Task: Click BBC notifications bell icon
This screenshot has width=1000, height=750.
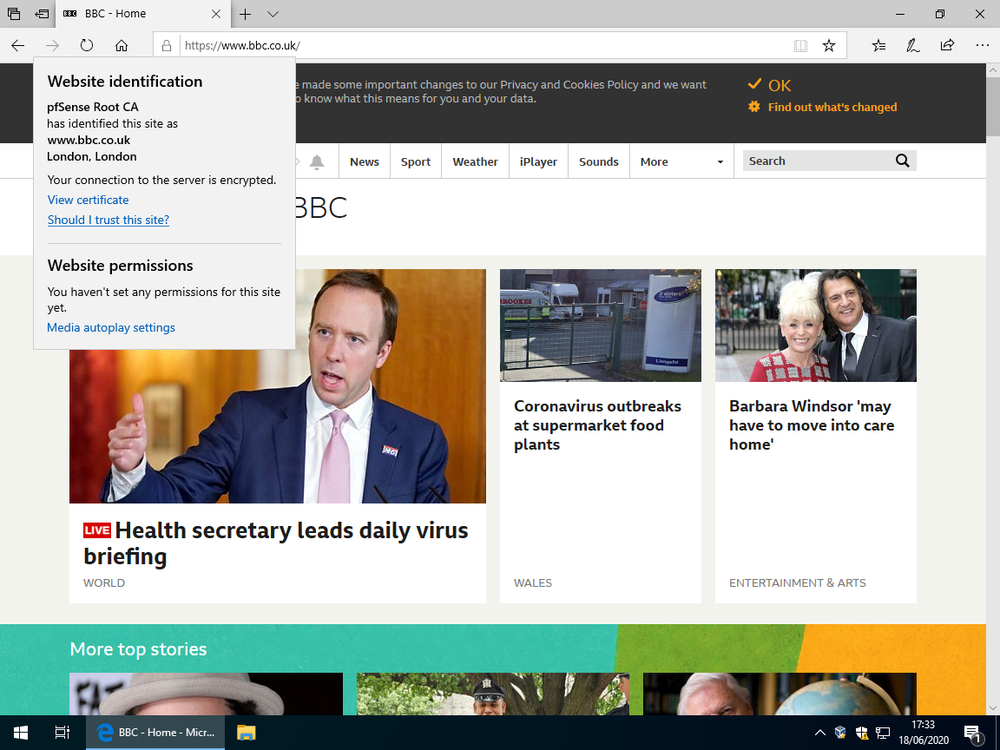Action: [317, 162]
